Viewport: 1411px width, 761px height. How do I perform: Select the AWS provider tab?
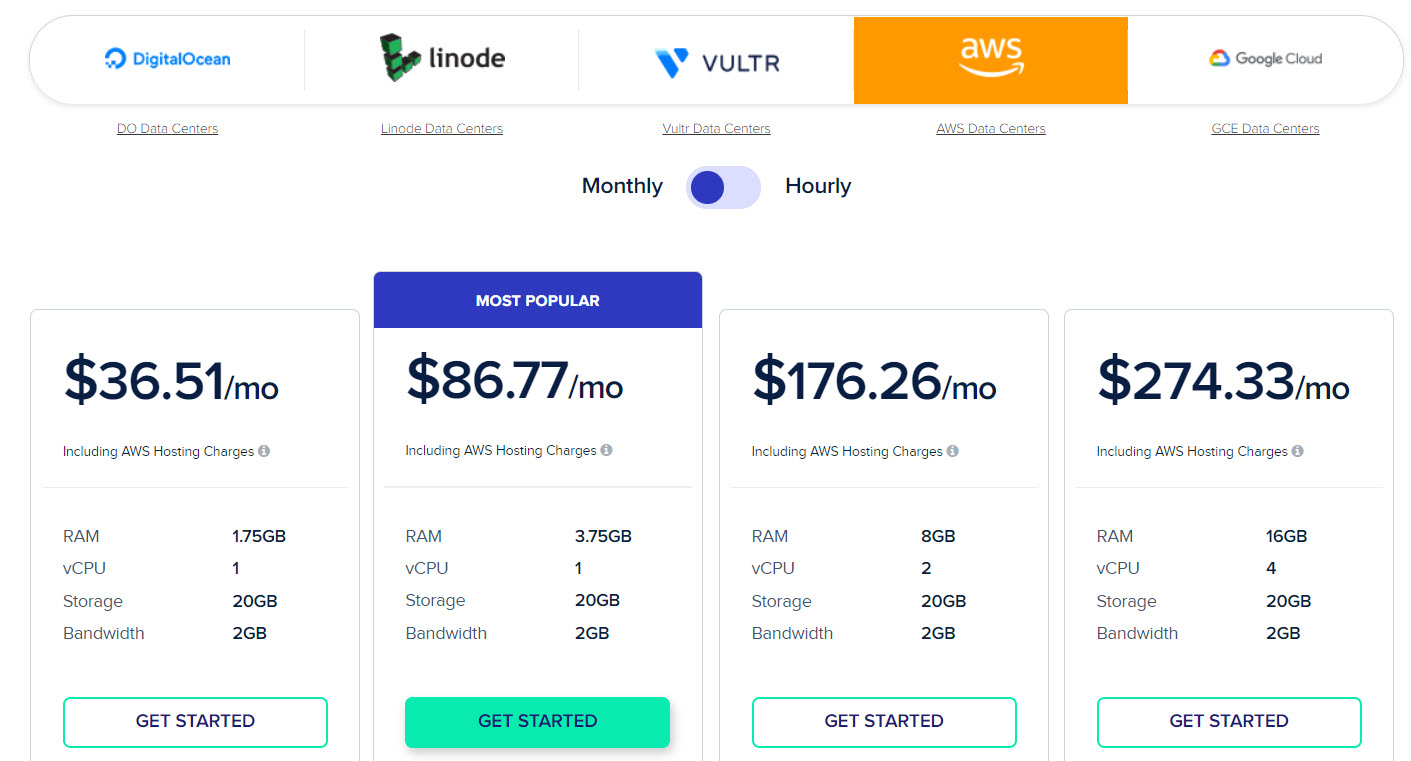[x=990, y=60]
